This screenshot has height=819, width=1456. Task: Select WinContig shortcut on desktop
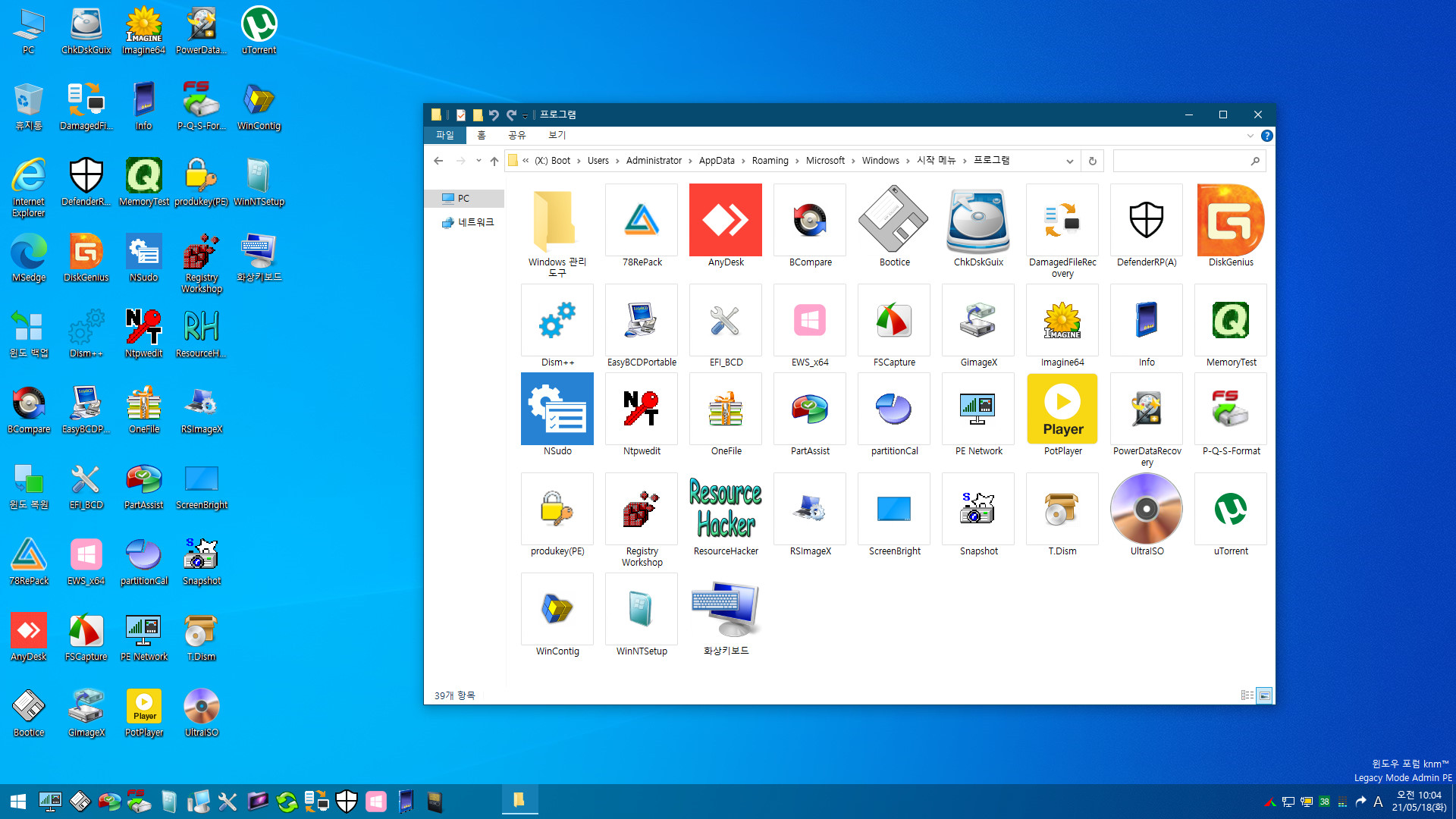[259, 106]
